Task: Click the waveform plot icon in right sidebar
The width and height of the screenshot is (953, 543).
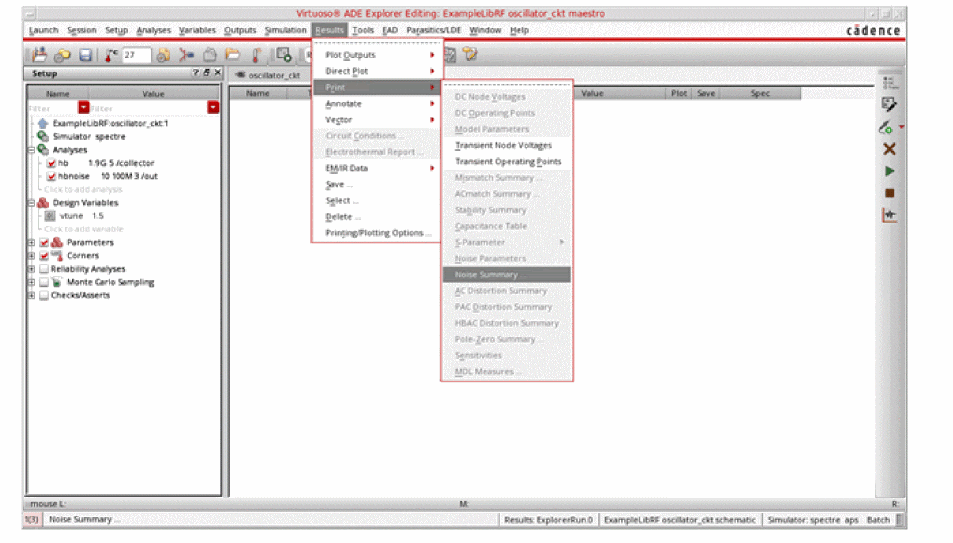Action: tap(889, 215)
